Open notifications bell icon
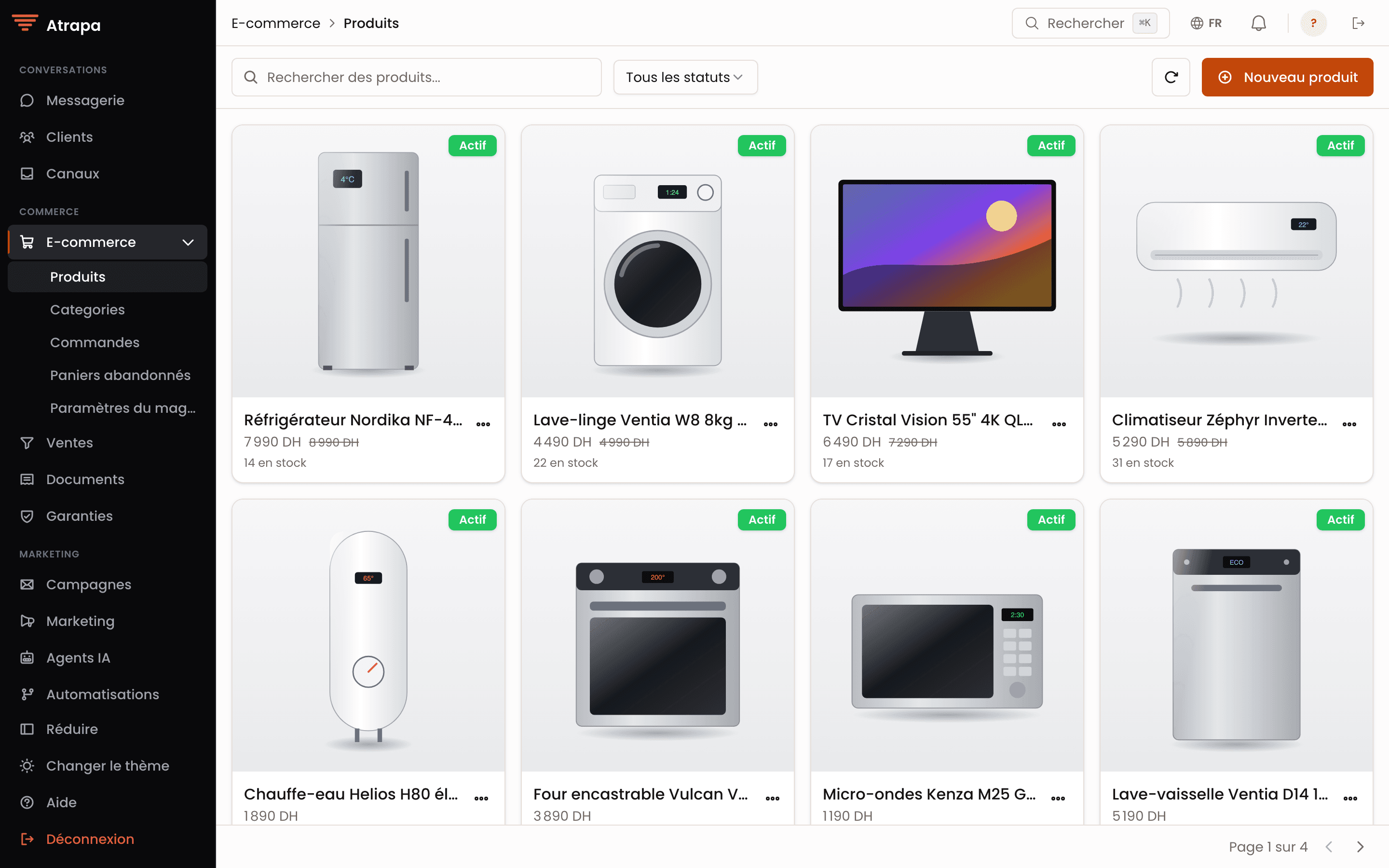 click(1258, 23)
